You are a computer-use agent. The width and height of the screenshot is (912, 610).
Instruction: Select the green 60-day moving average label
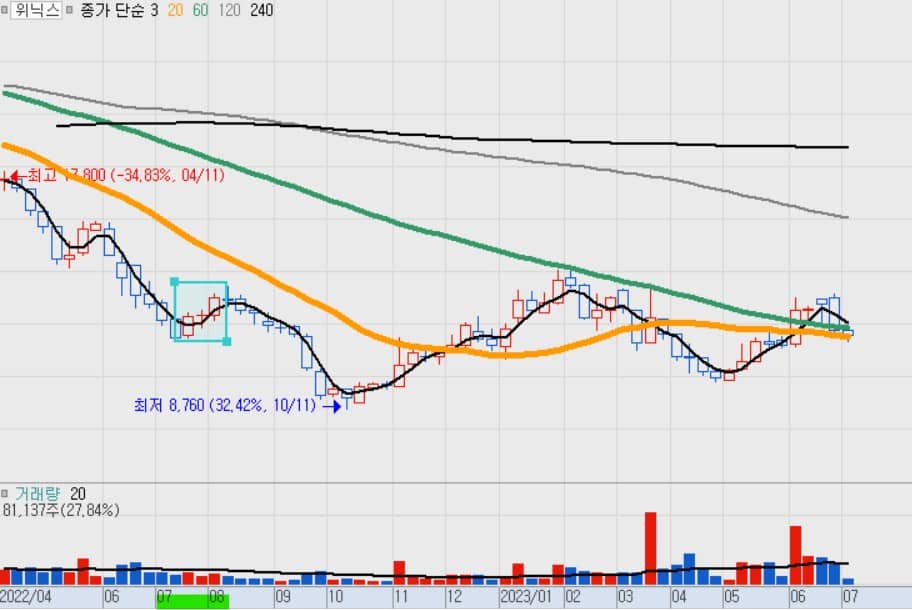click(x=200, y=10)
